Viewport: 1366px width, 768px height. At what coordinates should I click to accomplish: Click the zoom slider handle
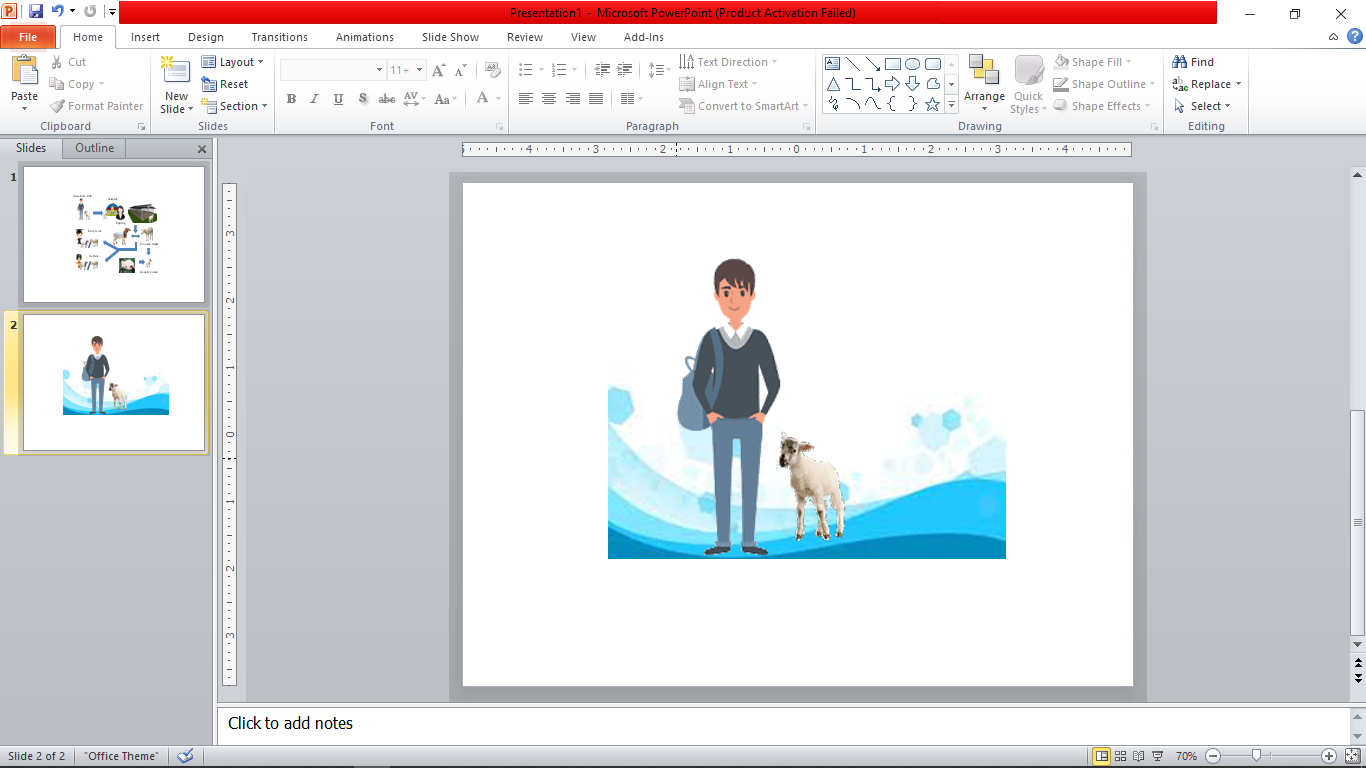tap(1256, 756)
